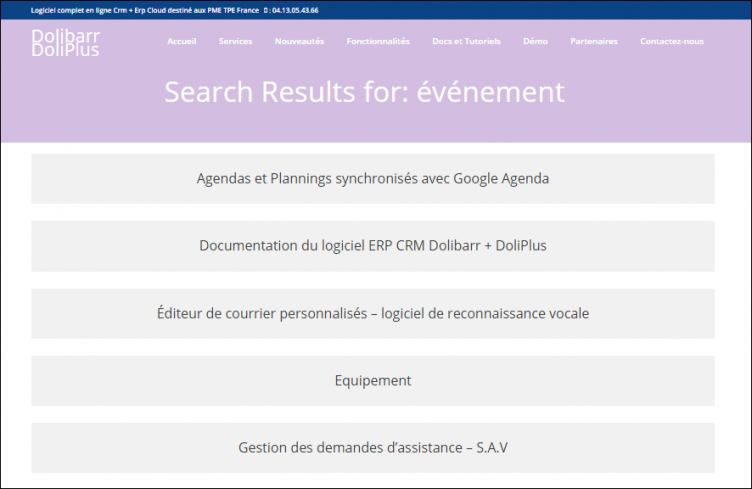The width and height of the screenshot is (752, 489).
Task: Open Gestion des demandes d'assistance result
Action: [x=373, y=447]
